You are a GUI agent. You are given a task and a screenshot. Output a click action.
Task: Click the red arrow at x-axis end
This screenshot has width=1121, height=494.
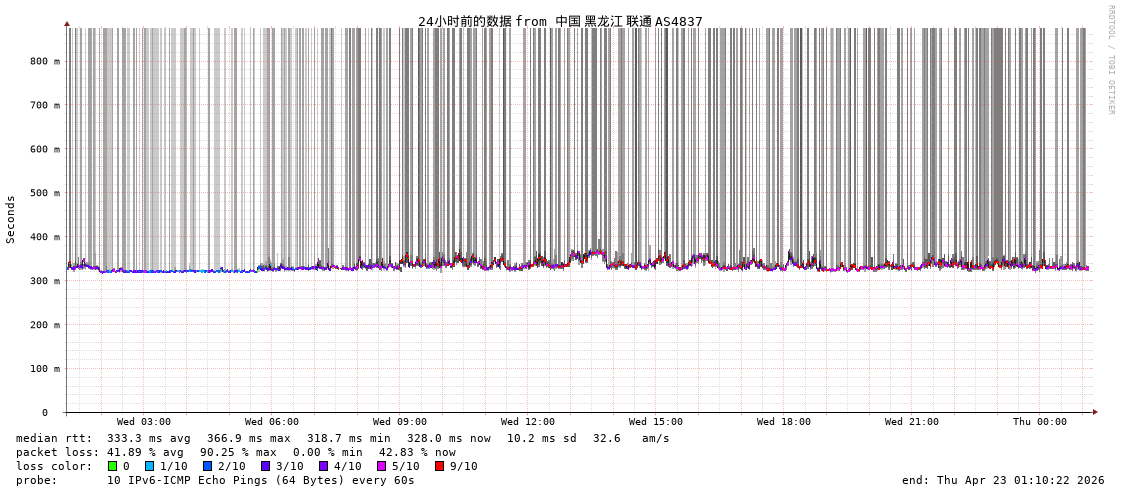pos(1094,412)
